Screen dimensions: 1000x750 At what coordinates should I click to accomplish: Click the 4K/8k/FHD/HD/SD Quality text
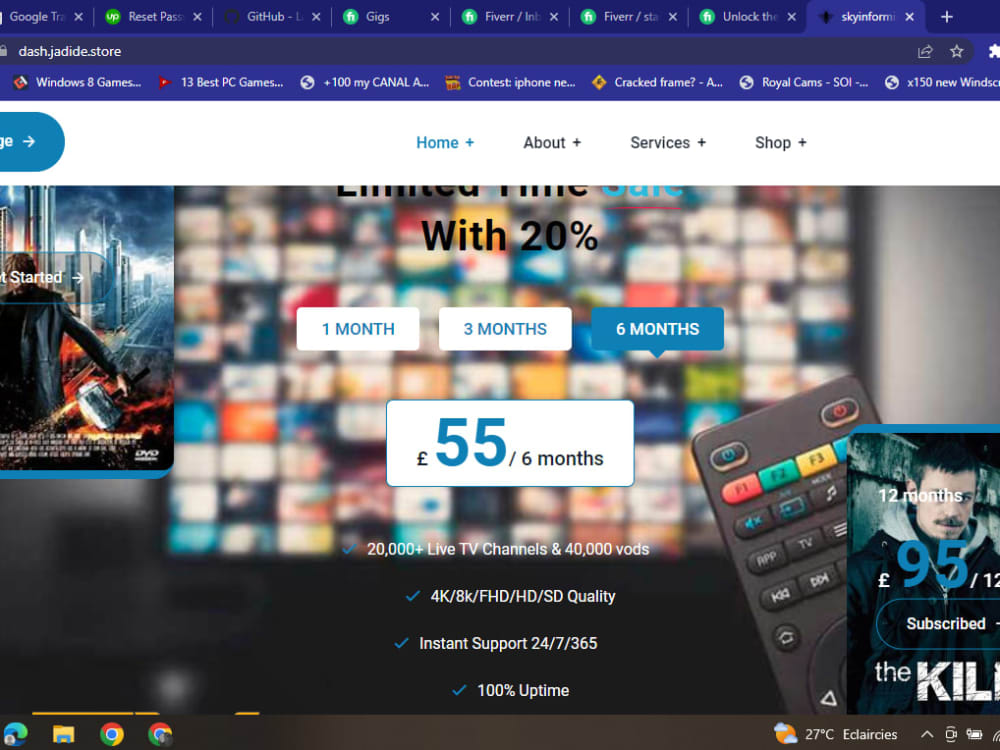(523, 596)
